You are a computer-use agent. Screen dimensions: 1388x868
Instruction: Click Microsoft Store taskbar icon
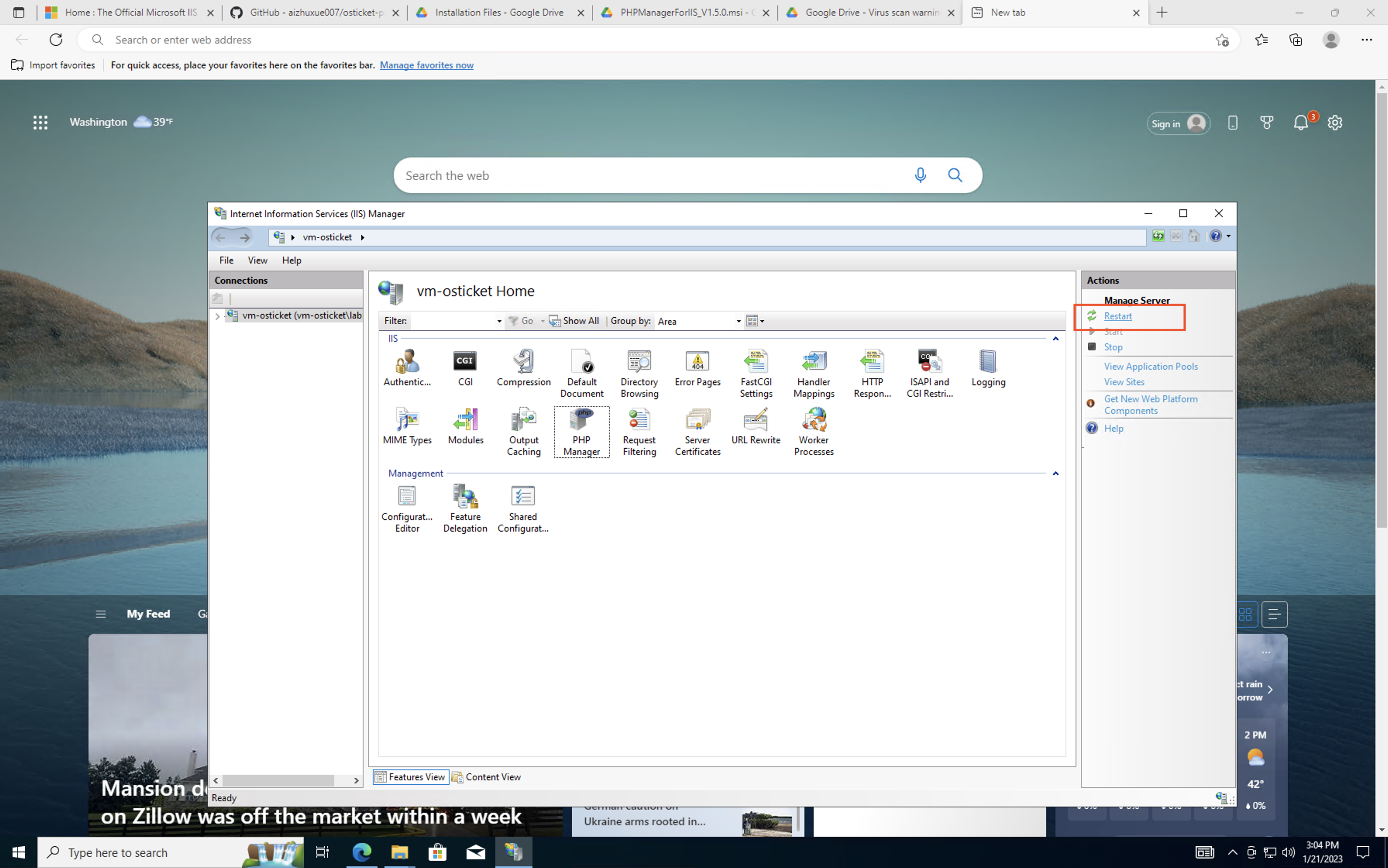[437, 852]
